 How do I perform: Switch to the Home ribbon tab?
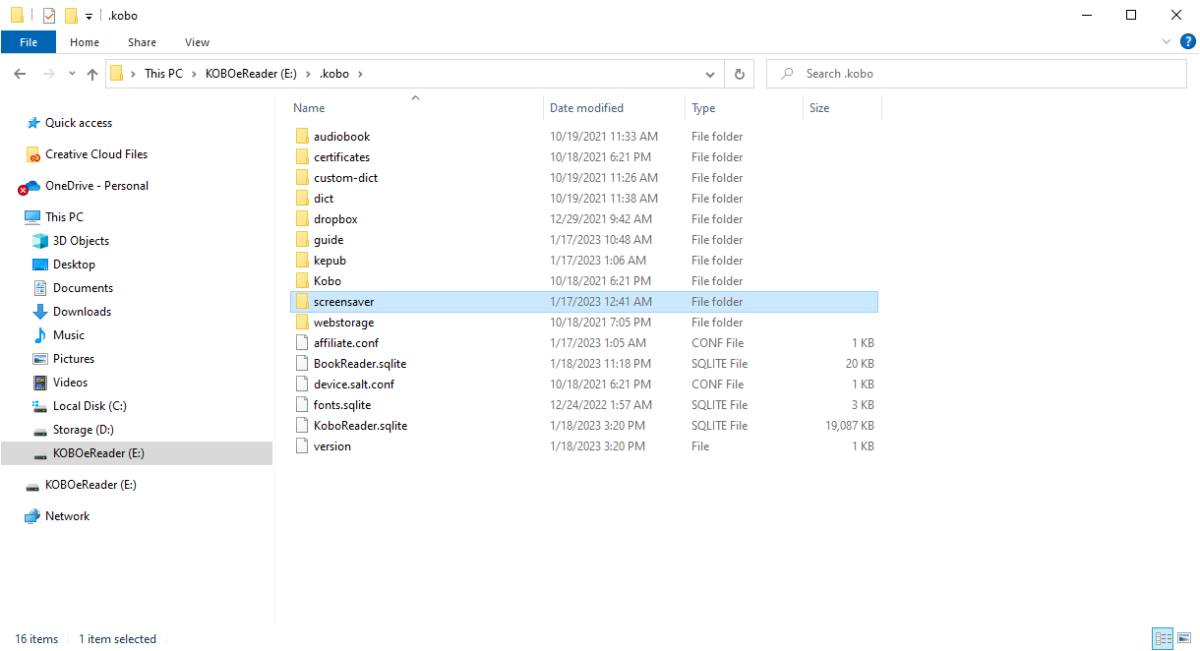[x=84, y=42]
